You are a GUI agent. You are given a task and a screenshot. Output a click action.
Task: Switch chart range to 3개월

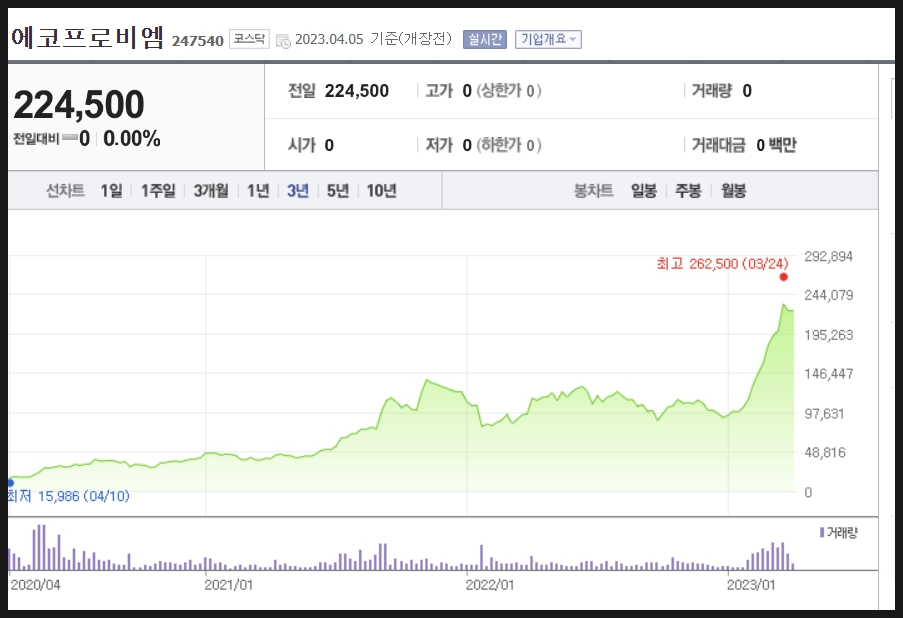tap(211, 191)
